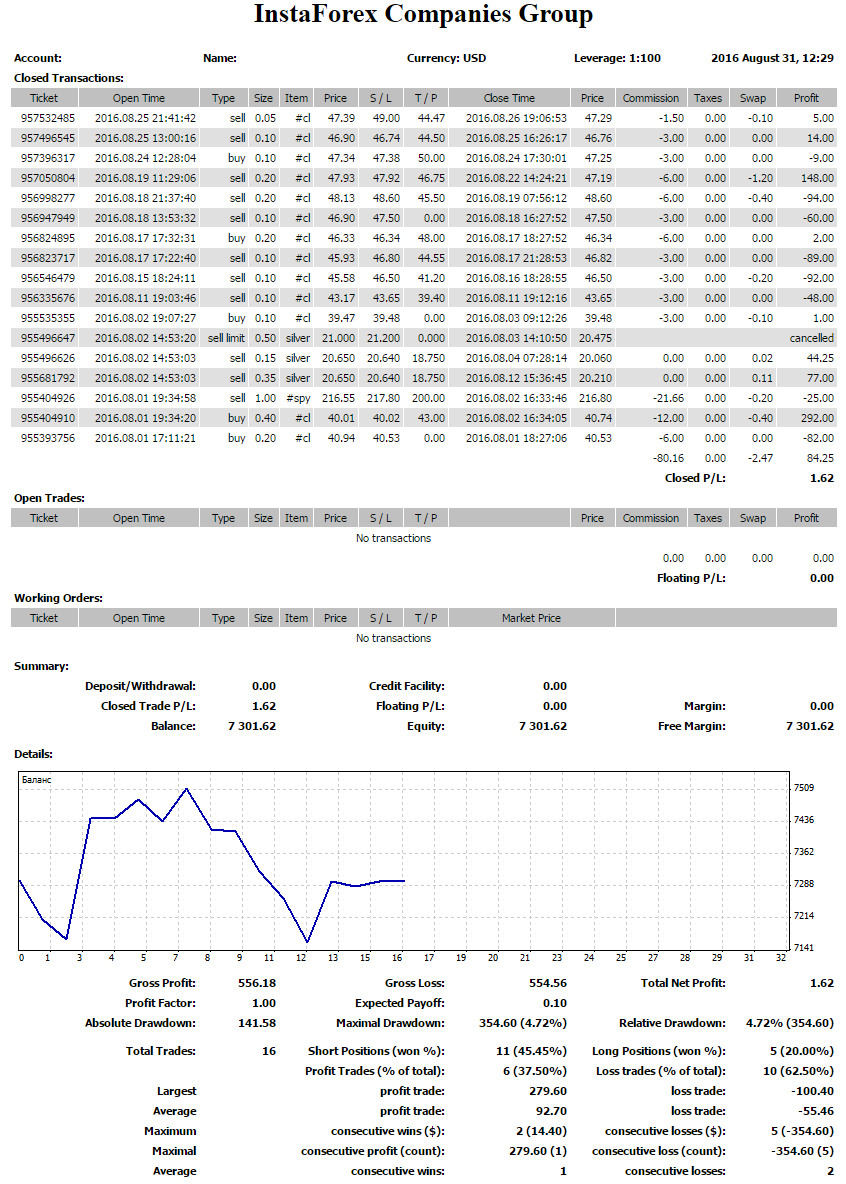Viewport: 846px width, 1184px height.
Task: Click the 7141 value on chart axis
Action: point(804,948)
